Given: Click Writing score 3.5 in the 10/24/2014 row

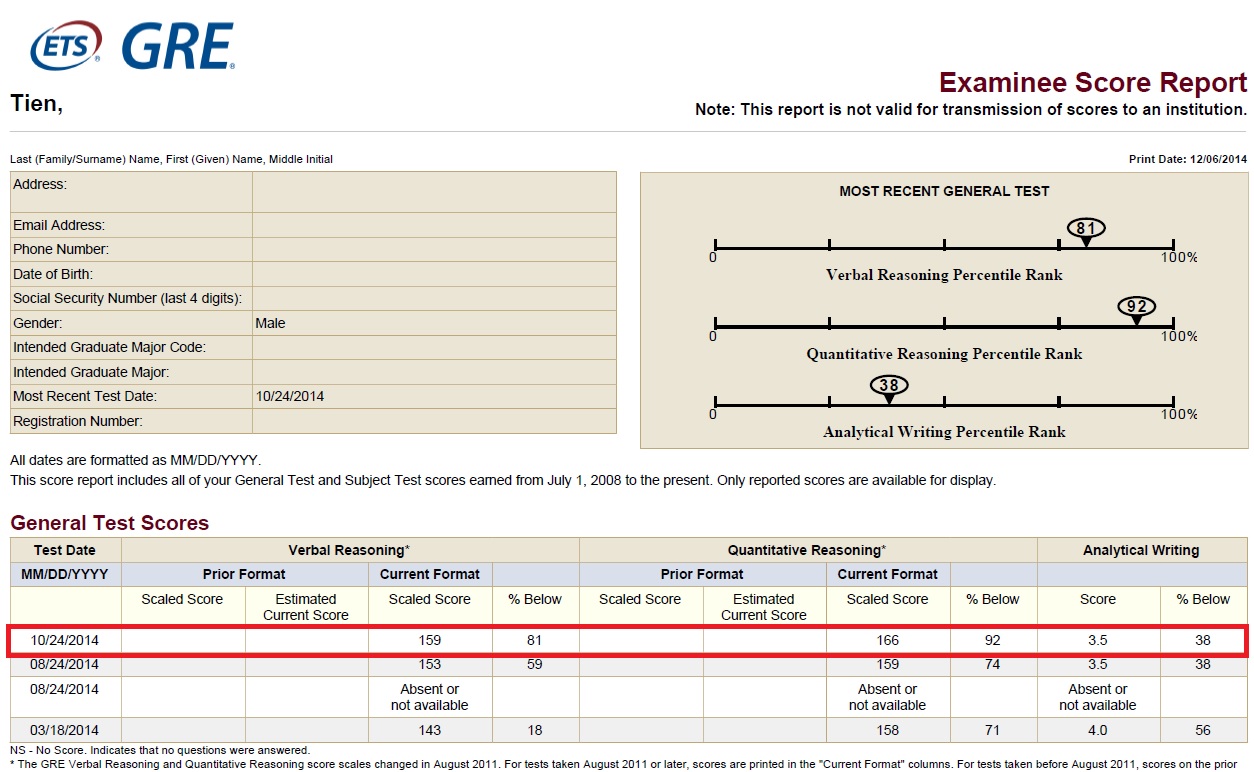Looking at the screenshot, I should tap(1097, 640).
